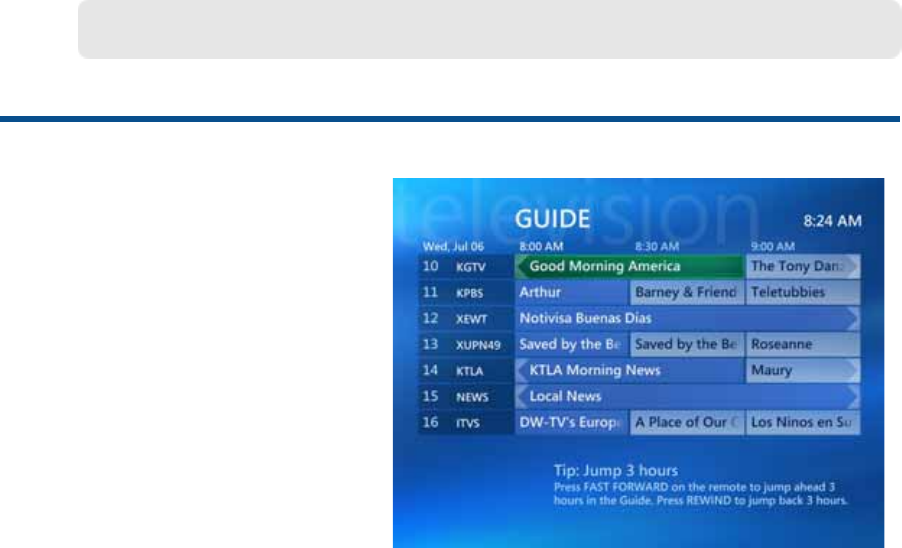Screen dimensions: 902x548
Task: Click the 8:00 AM time header
Action: pyautogui.click(x=541, y=246)
